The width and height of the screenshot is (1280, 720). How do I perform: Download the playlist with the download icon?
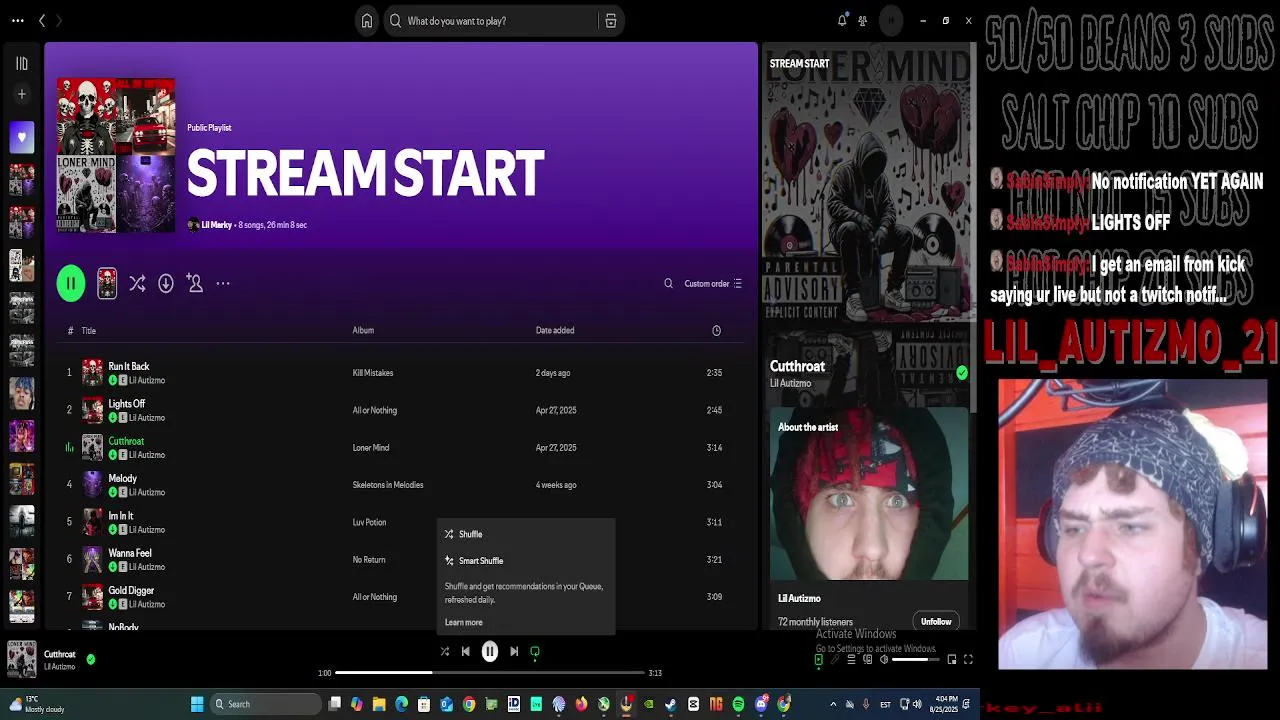166,284
